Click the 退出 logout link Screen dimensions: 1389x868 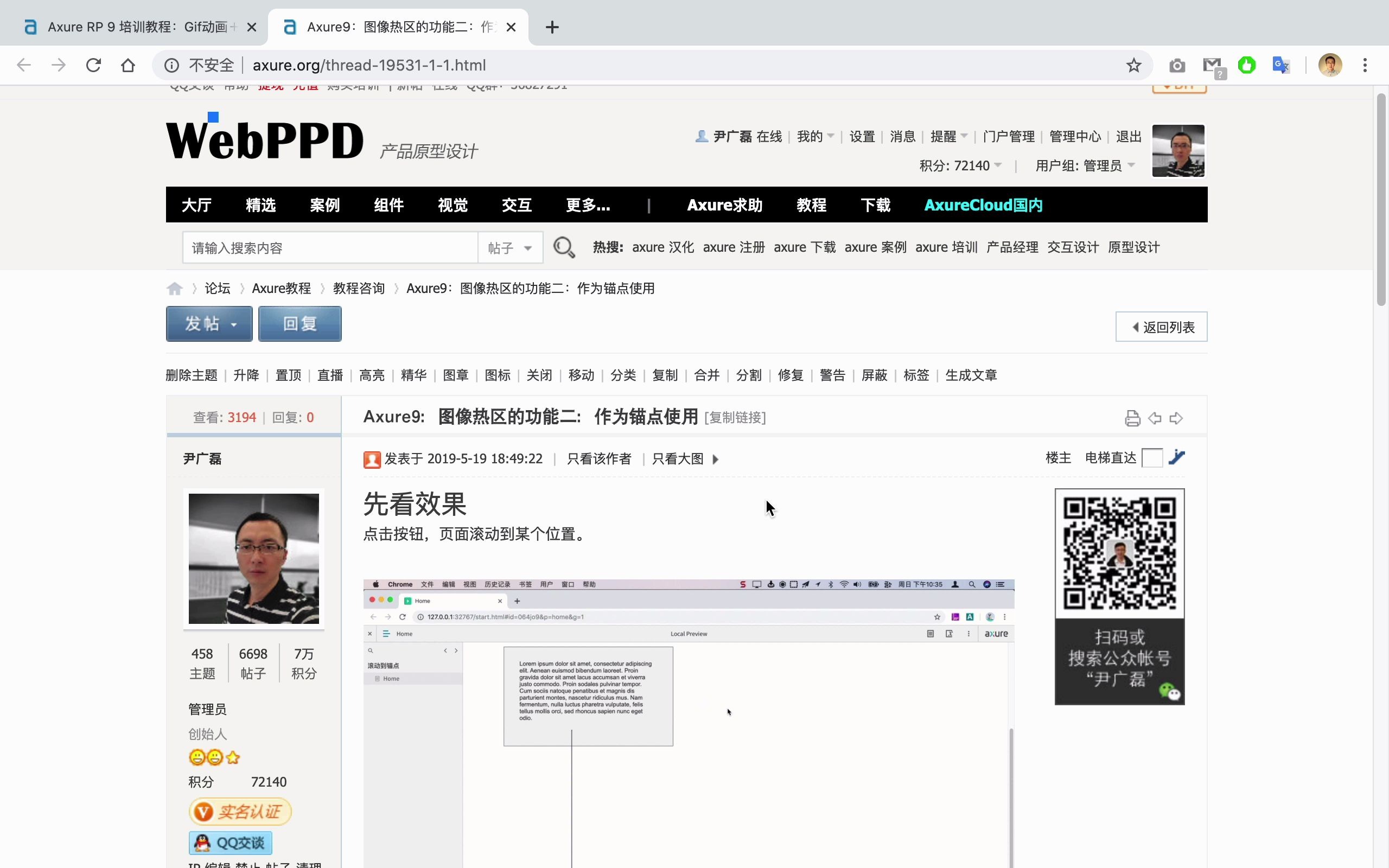(x=1129, y=137)
